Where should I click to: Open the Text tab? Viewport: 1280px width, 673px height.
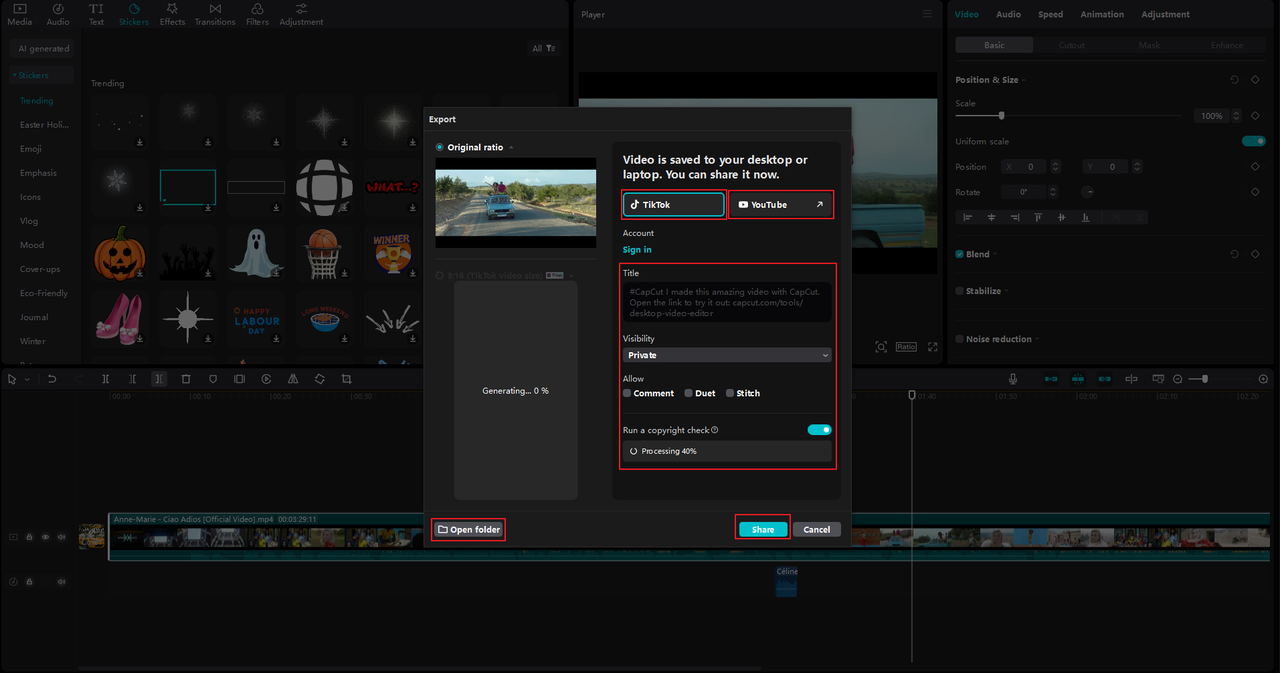[x=96, y=14]
